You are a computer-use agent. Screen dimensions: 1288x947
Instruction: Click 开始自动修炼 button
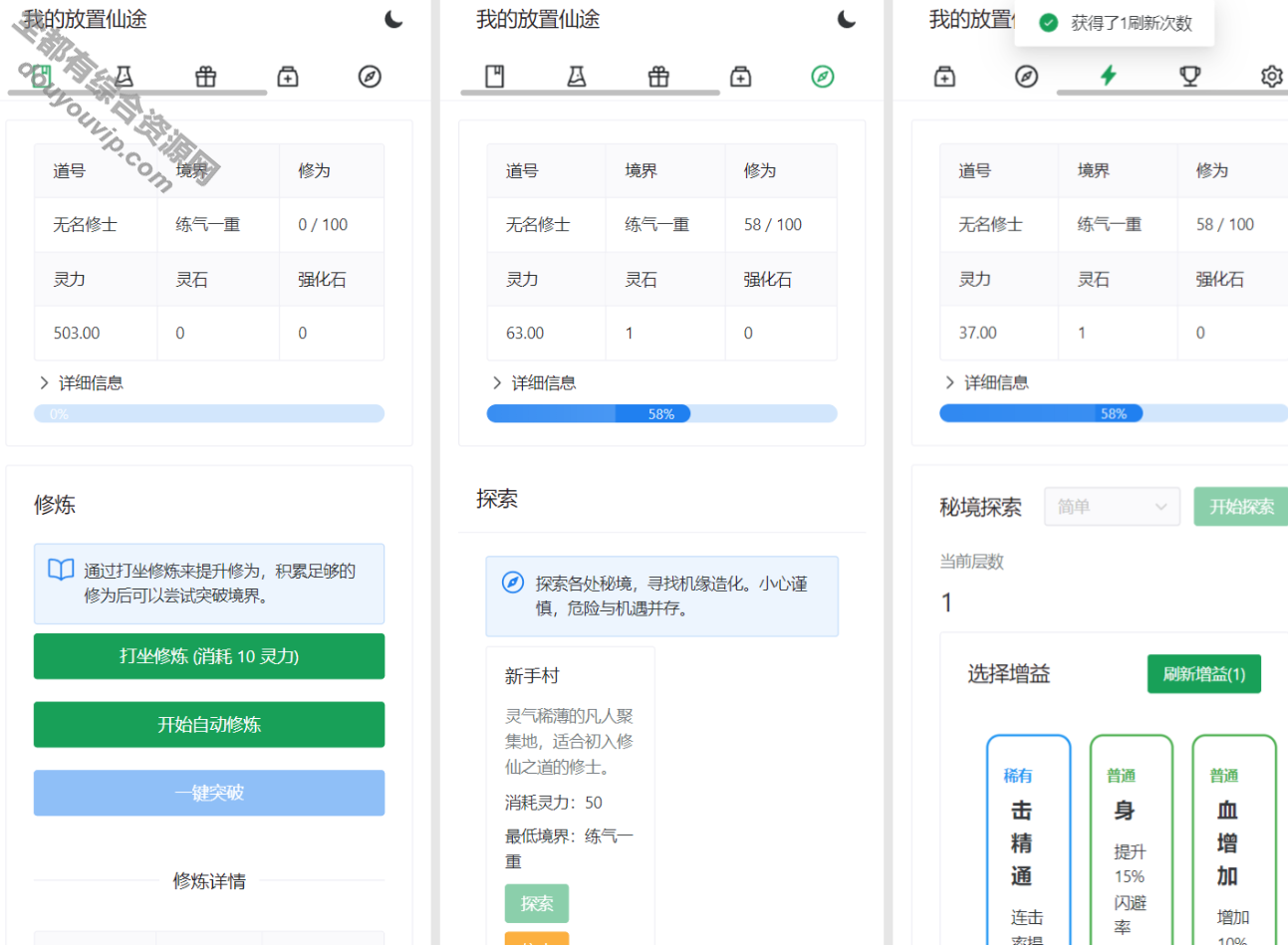pos(209,724)
